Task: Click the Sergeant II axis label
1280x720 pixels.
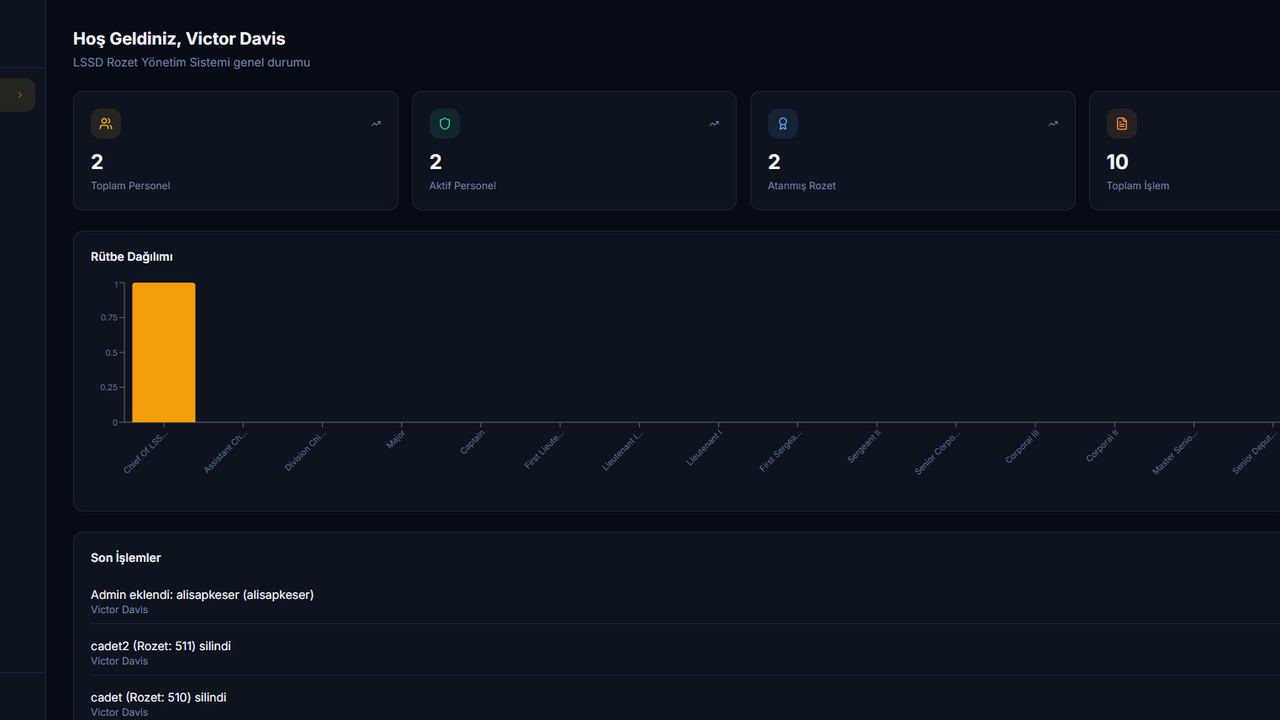Action: (x=864, y=446)
